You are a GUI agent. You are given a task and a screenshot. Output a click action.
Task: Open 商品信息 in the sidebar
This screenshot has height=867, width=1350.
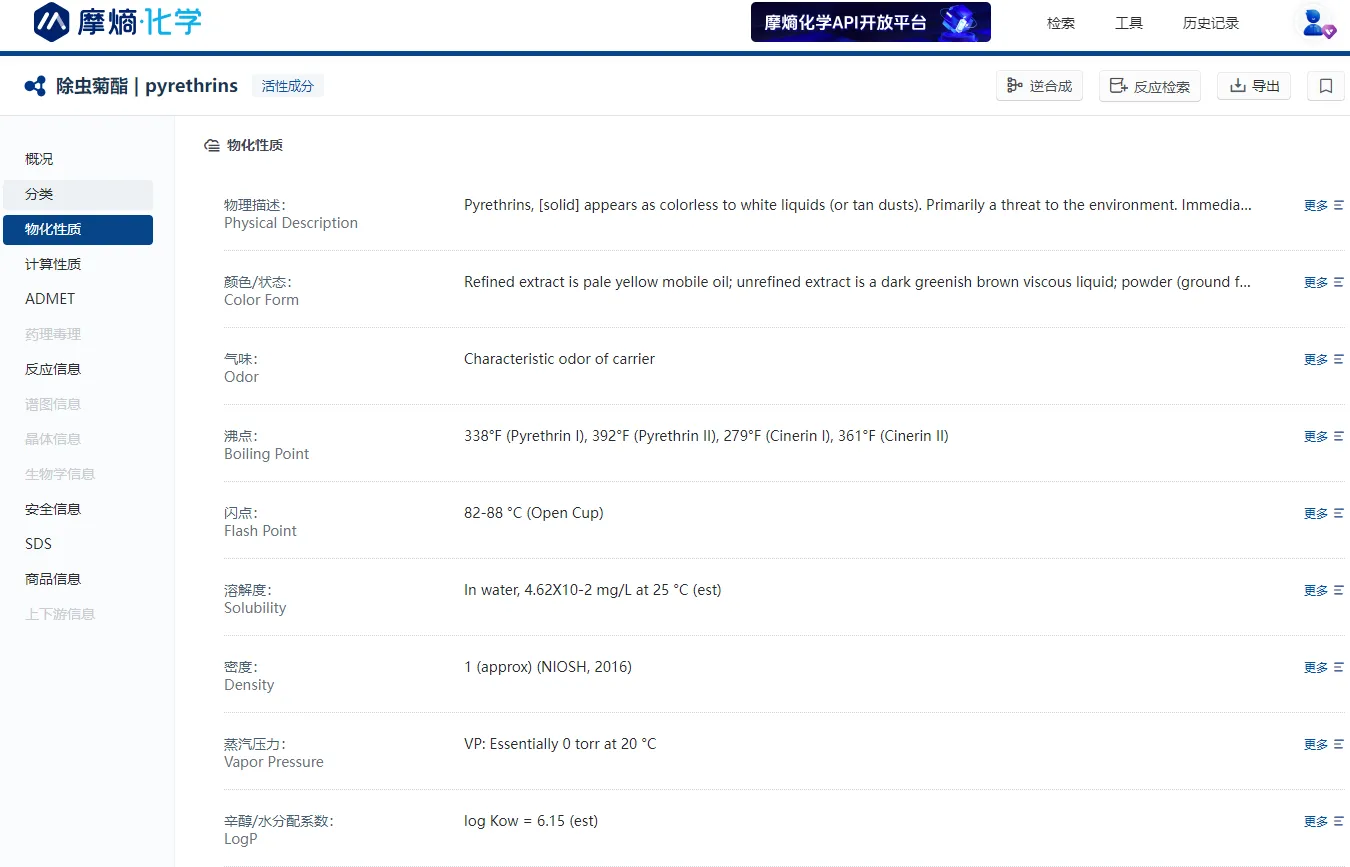click(x=78, y=579)
